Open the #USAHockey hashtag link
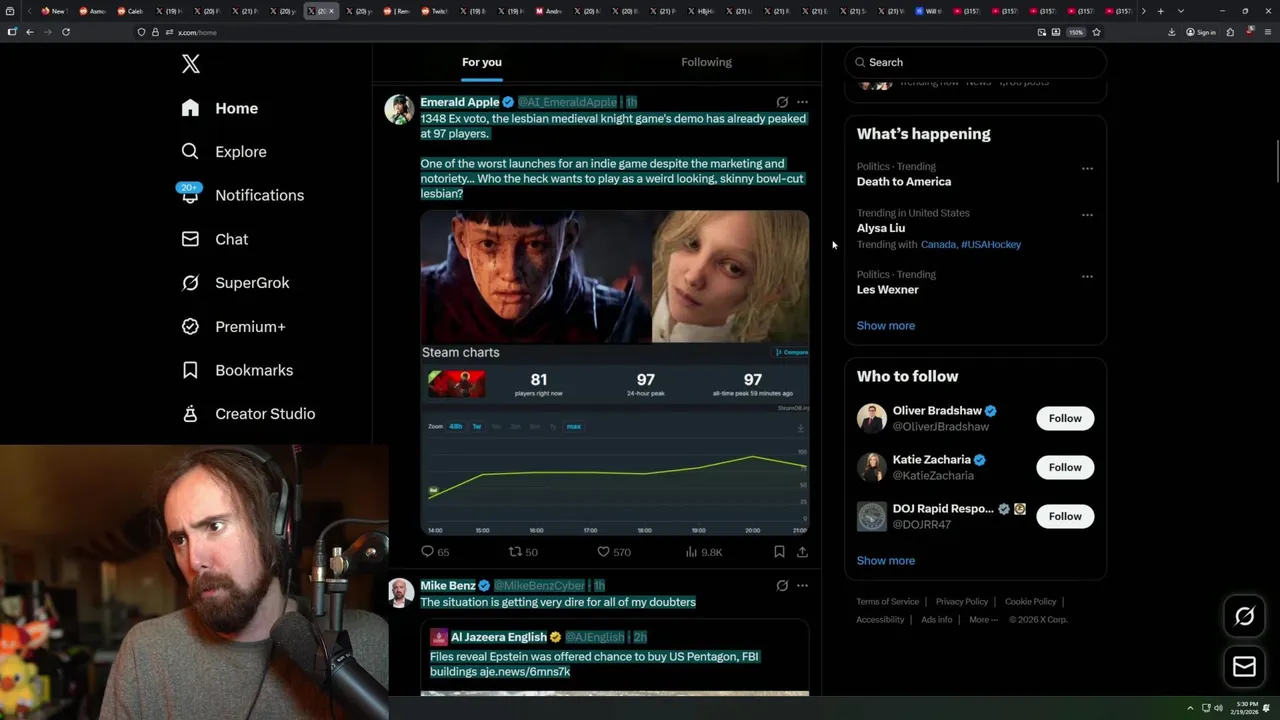Image resolution: width=1280 pixels, height=720 pixels. tap(991, 244)
